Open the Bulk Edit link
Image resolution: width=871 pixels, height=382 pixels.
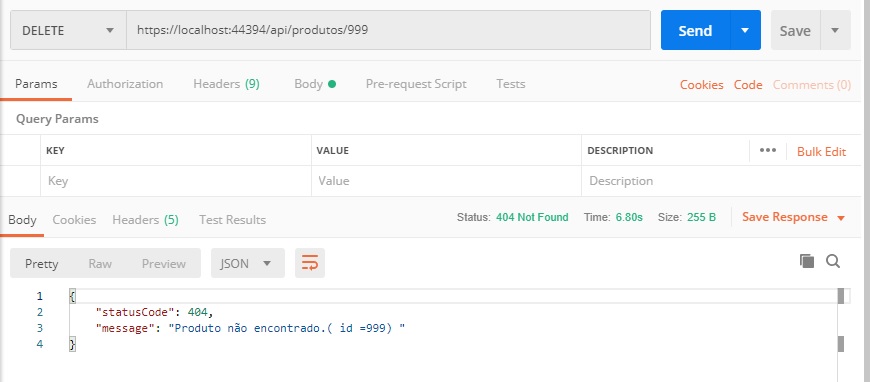(x=822, y=152)
